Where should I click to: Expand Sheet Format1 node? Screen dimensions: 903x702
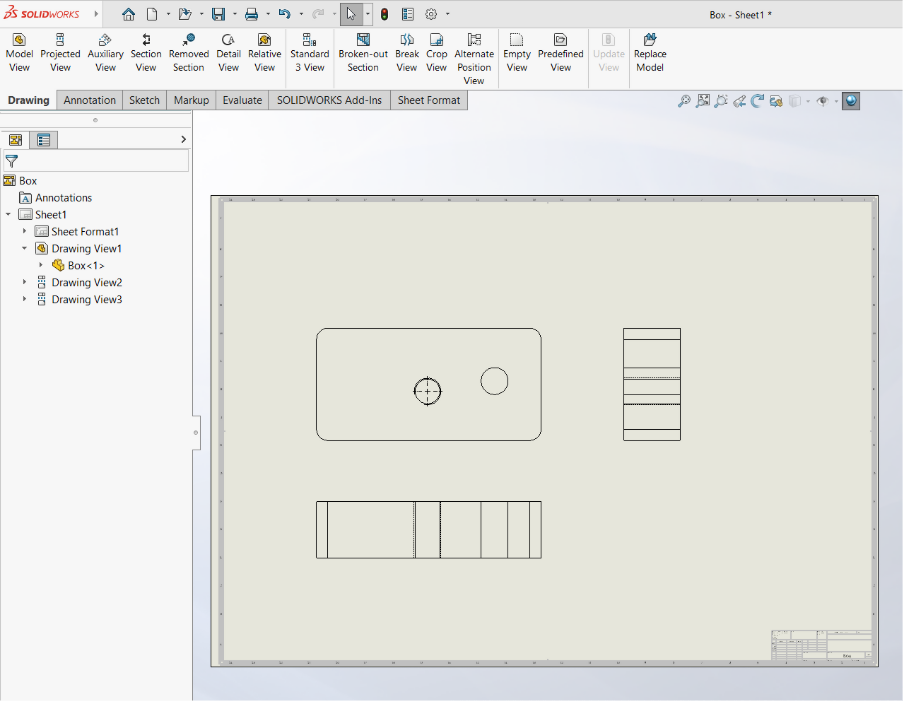pyautogui.click(x=24, y=231)
